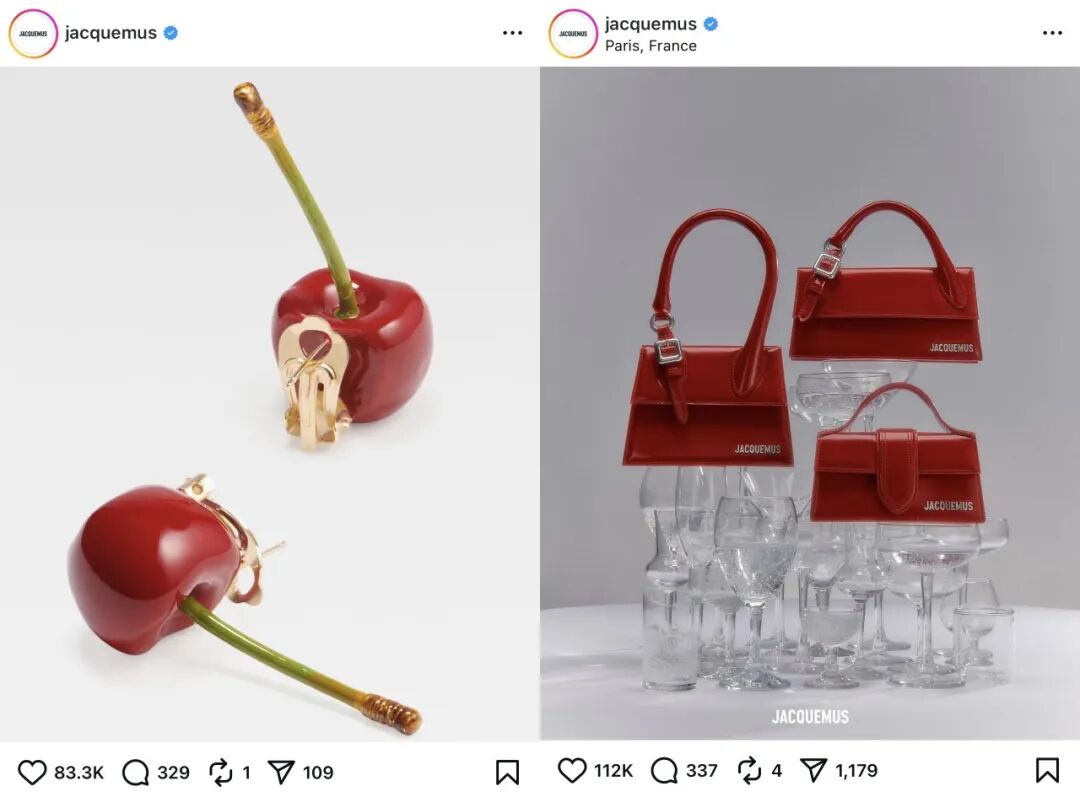This screenshot has width=1080, height=797.
Task: Open more options on the cherry earrings post
Action: [x=512, y=33]
